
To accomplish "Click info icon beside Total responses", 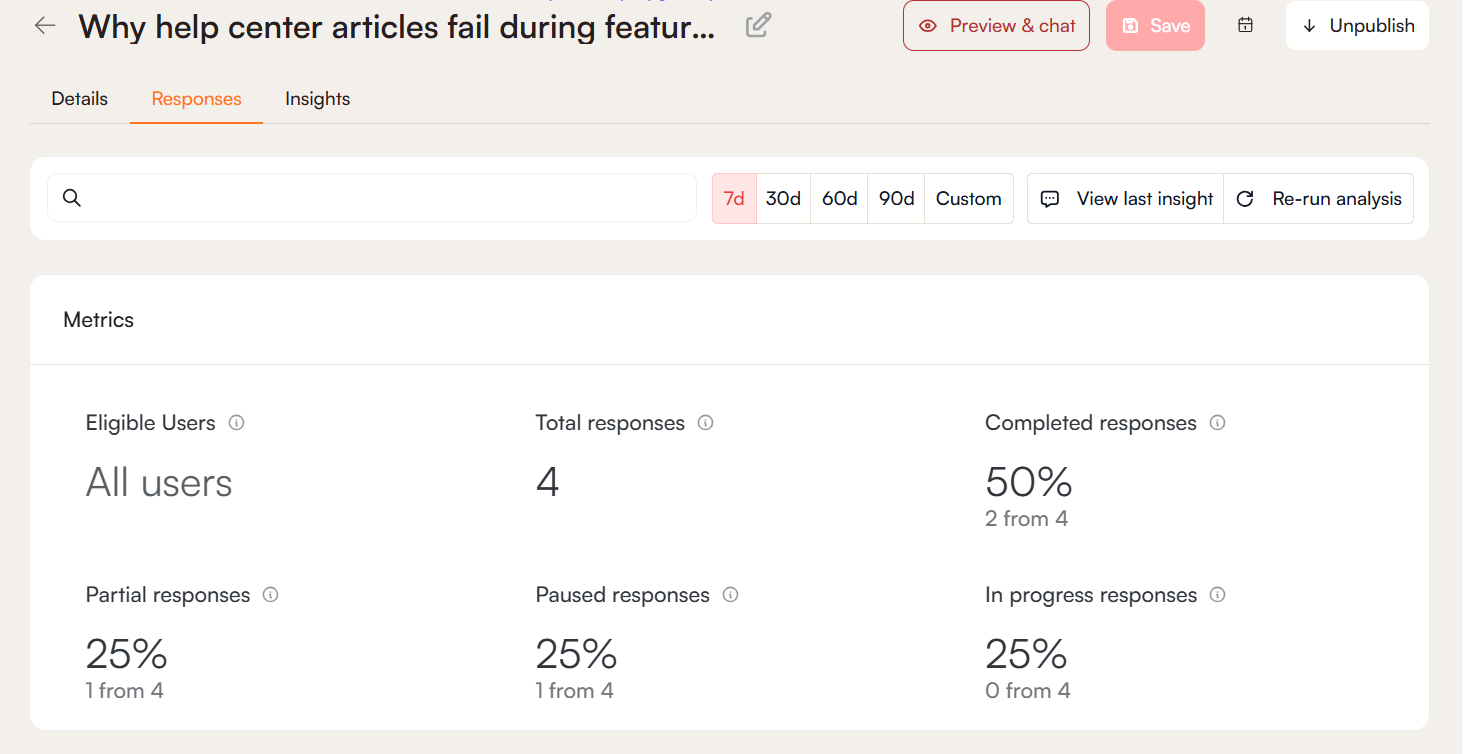I will point(706,423).
